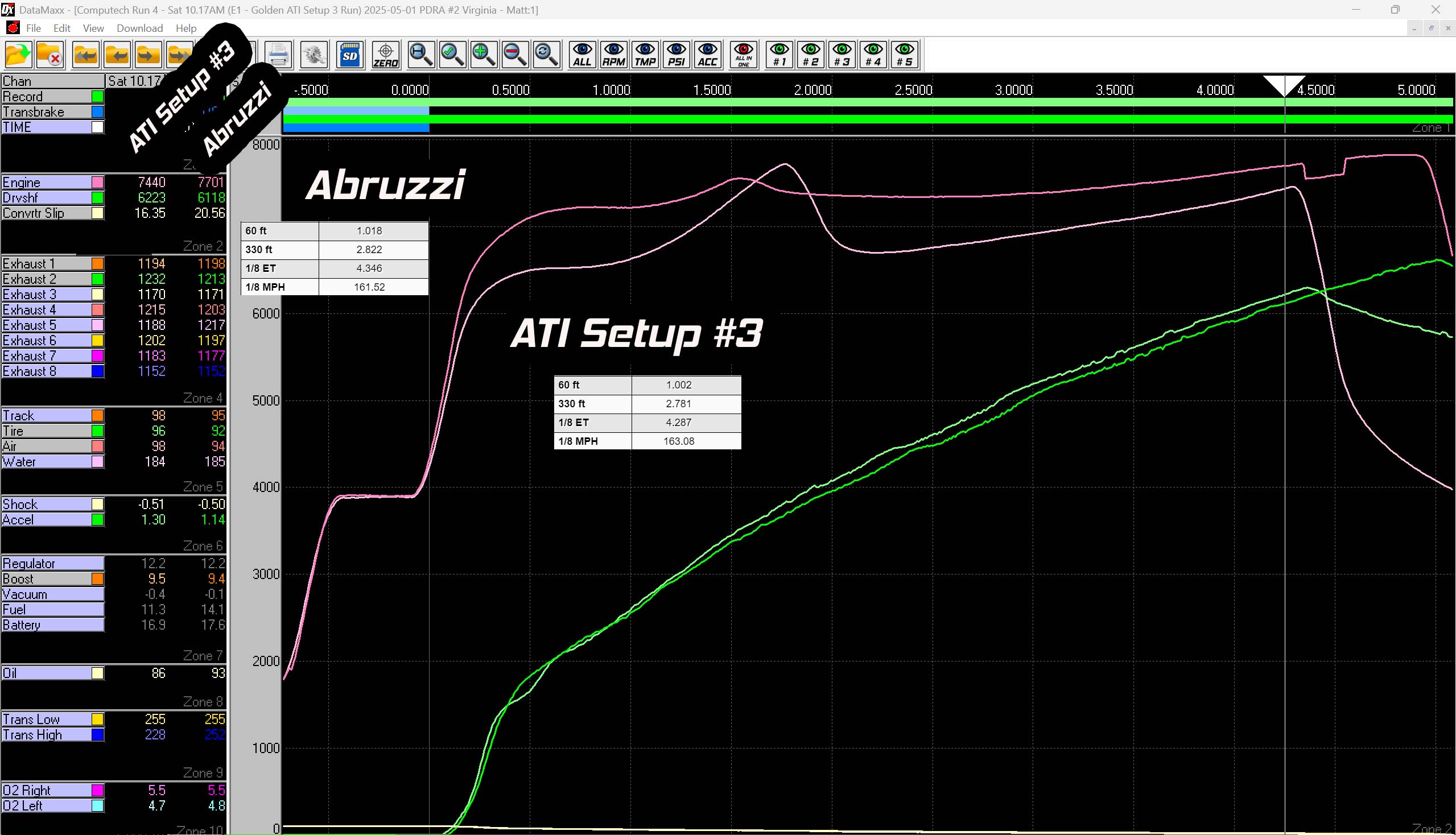Click the ZERO crosshair button
Screen dimensions: 1456x835
click(x=386, y=55)
